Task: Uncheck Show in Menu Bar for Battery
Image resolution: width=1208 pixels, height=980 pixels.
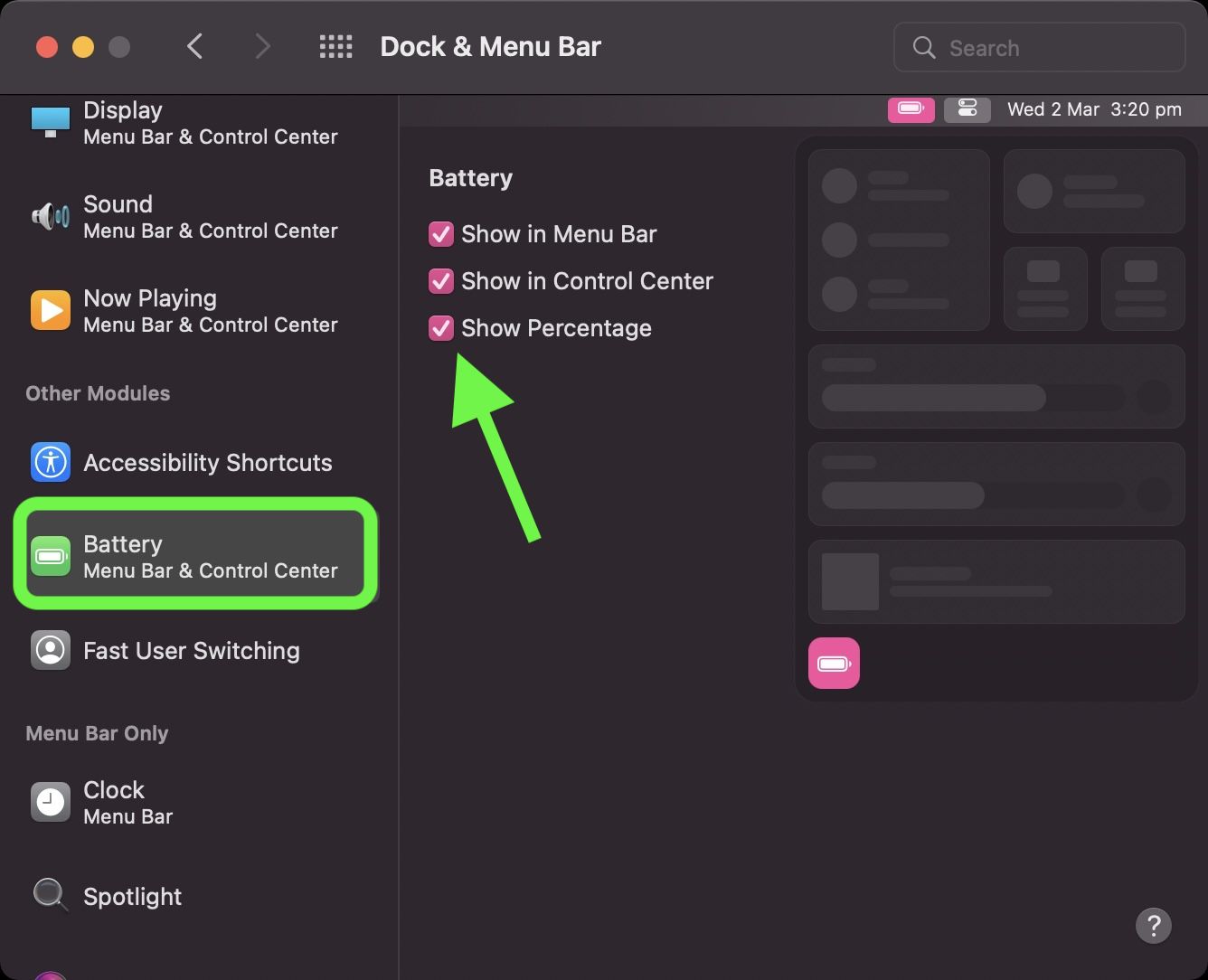Action: (x=440, y=233)
